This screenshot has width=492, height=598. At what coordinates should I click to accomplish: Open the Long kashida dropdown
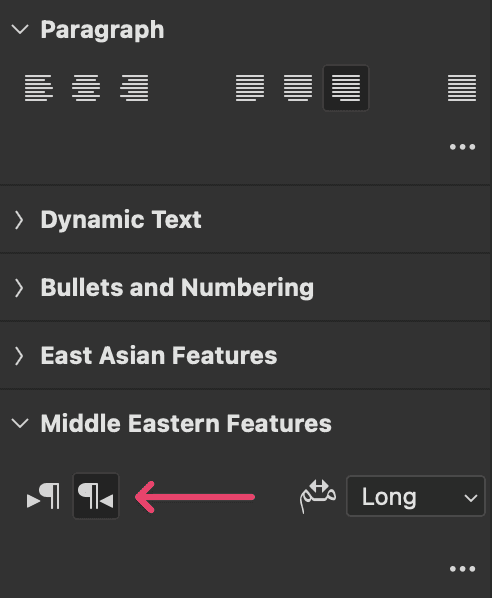click(415, 496)
